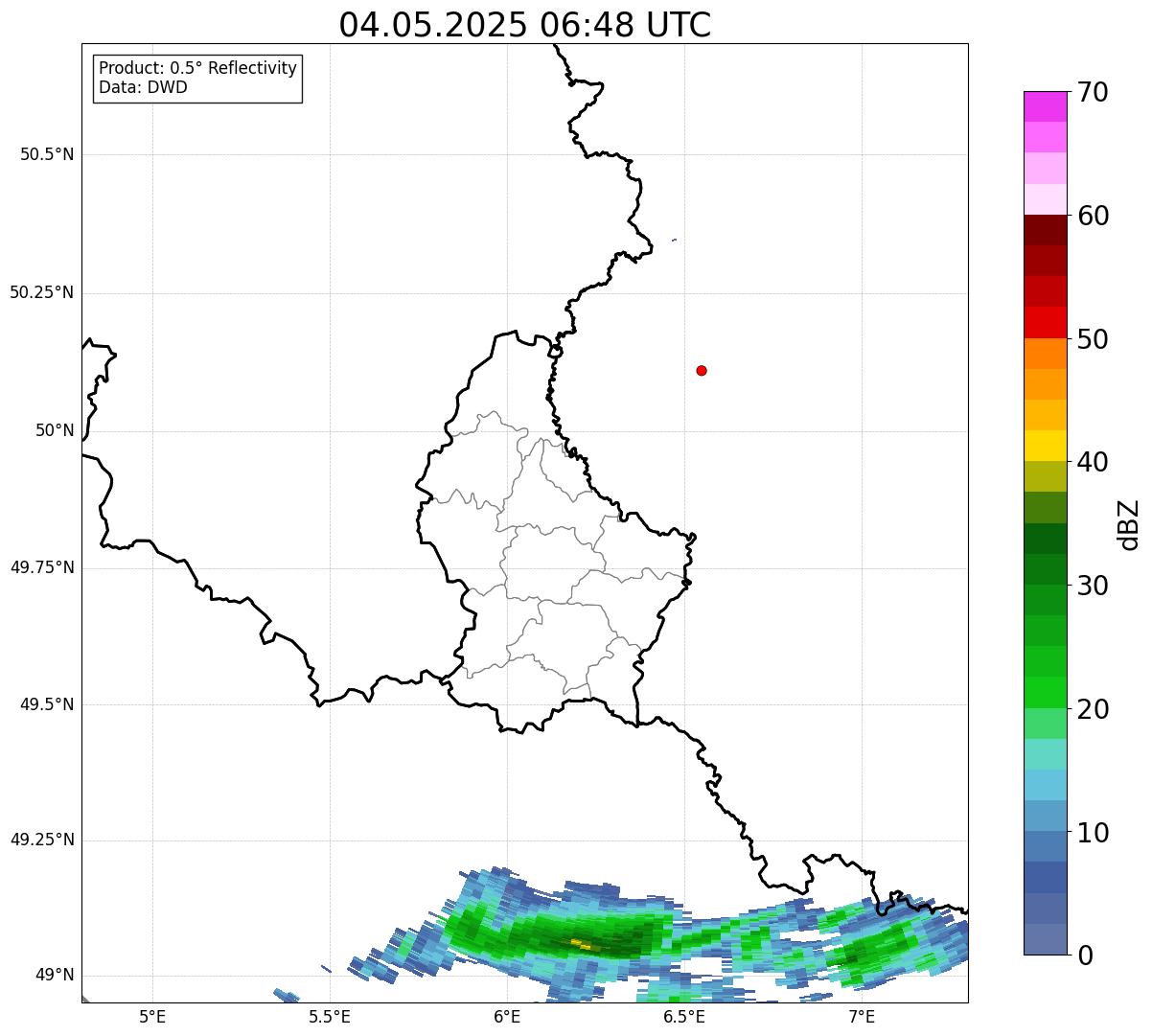This screenshot has height=1036, width=1152.
Task: Click the 'Product: 0.5° Reflectivity' legend text
Action: tap(198, 68)
